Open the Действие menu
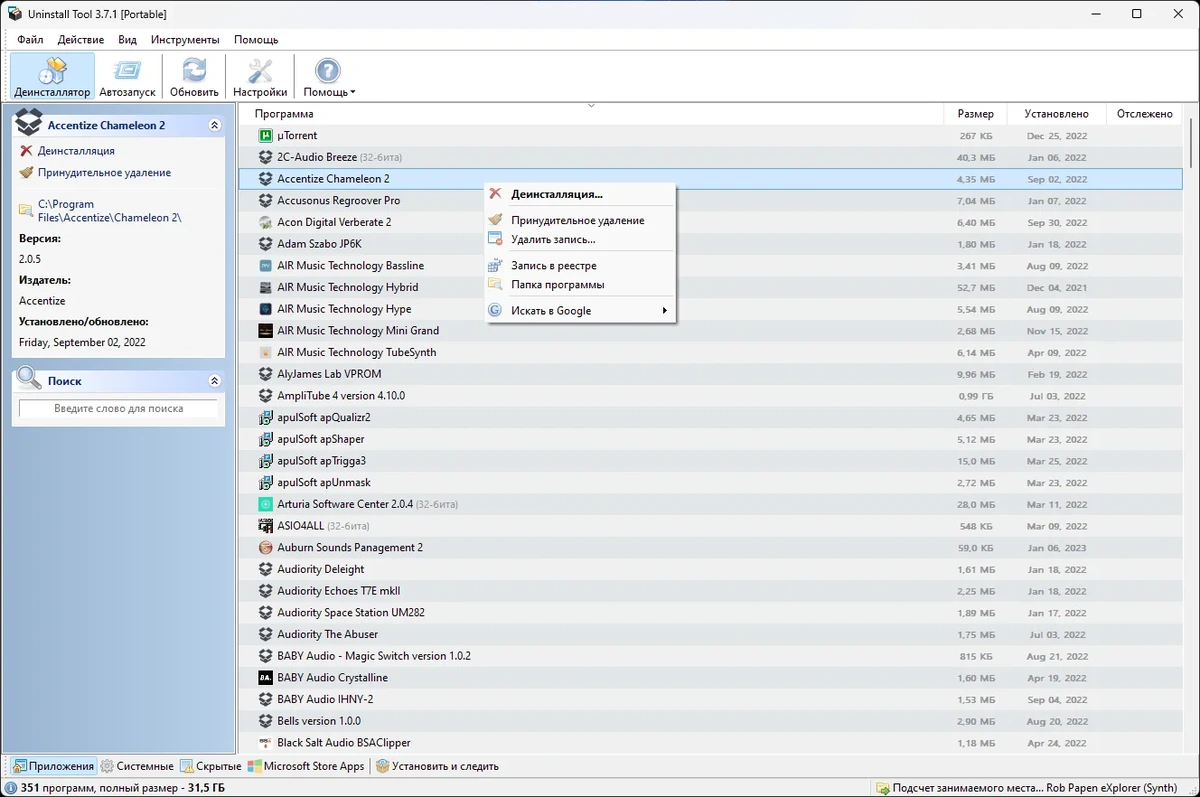The height and width of the screenshot is (797, 1200). 81,40
